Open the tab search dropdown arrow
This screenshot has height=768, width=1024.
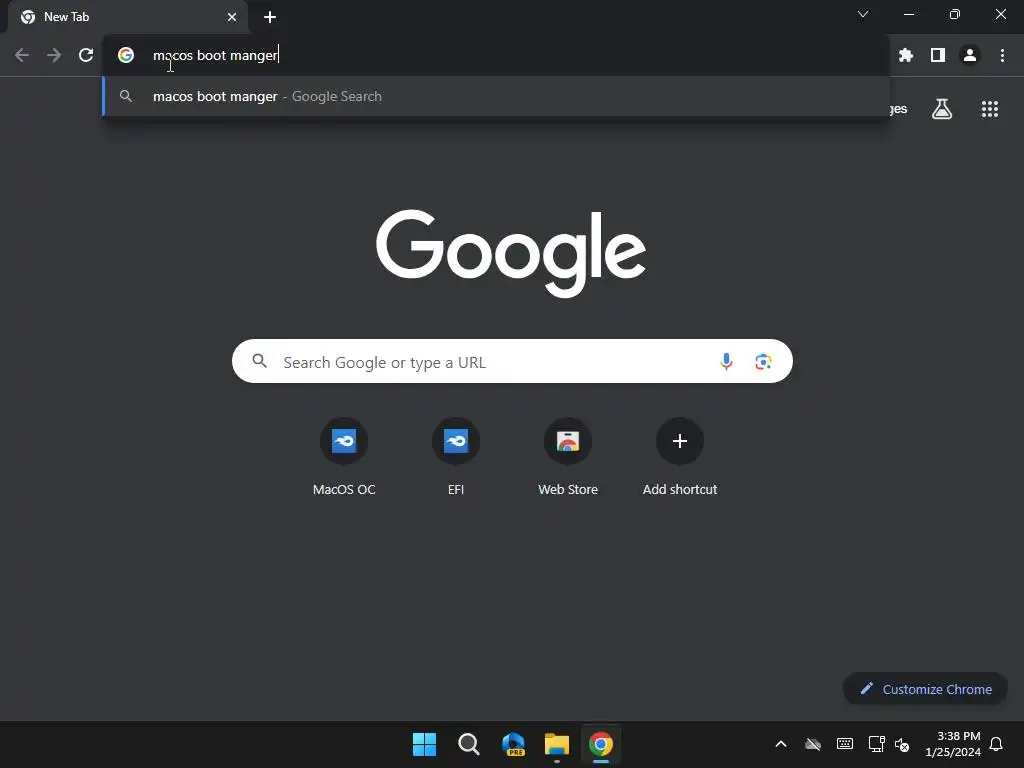pyautogui.click(x=863, y=14)
